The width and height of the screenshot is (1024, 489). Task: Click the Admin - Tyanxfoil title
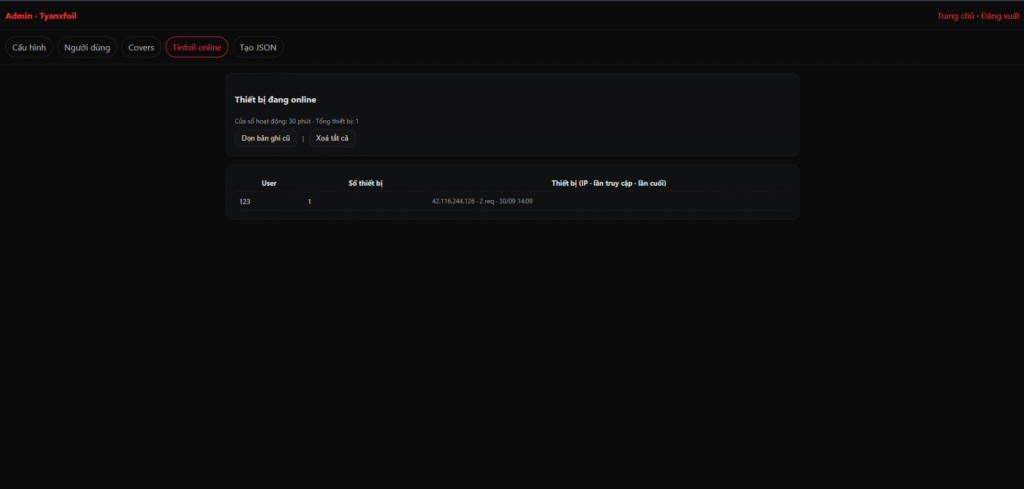coord(41,16)
